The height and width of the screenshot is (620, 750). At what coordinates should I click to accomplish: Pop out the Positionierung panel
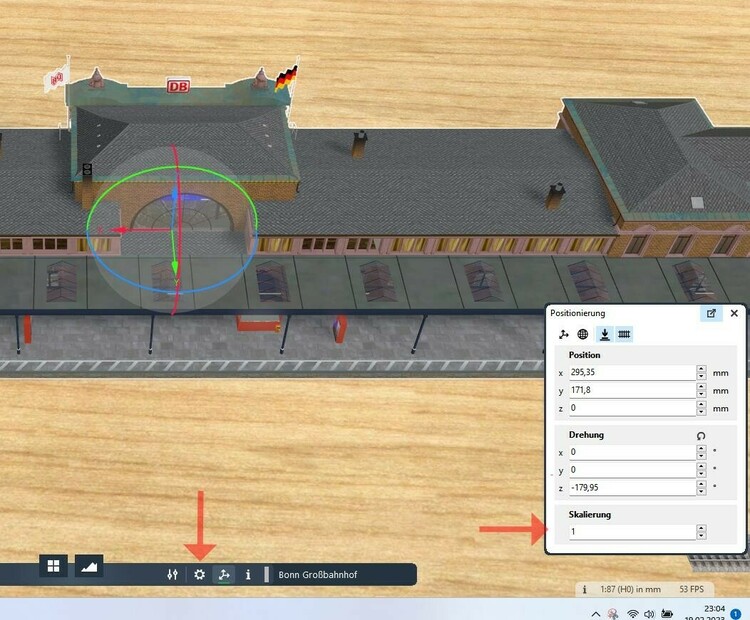[x=711, y=313]
